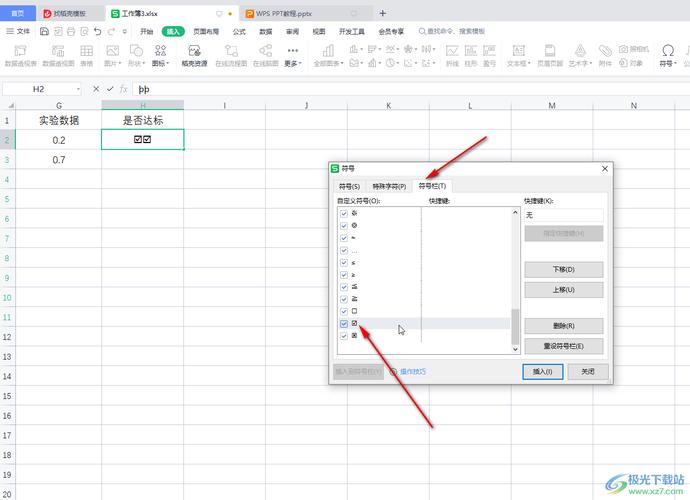Click the fx insert function icon
The width and height of the screenshot is (690, 500).
pyautogui.click(x=124, y=89)
